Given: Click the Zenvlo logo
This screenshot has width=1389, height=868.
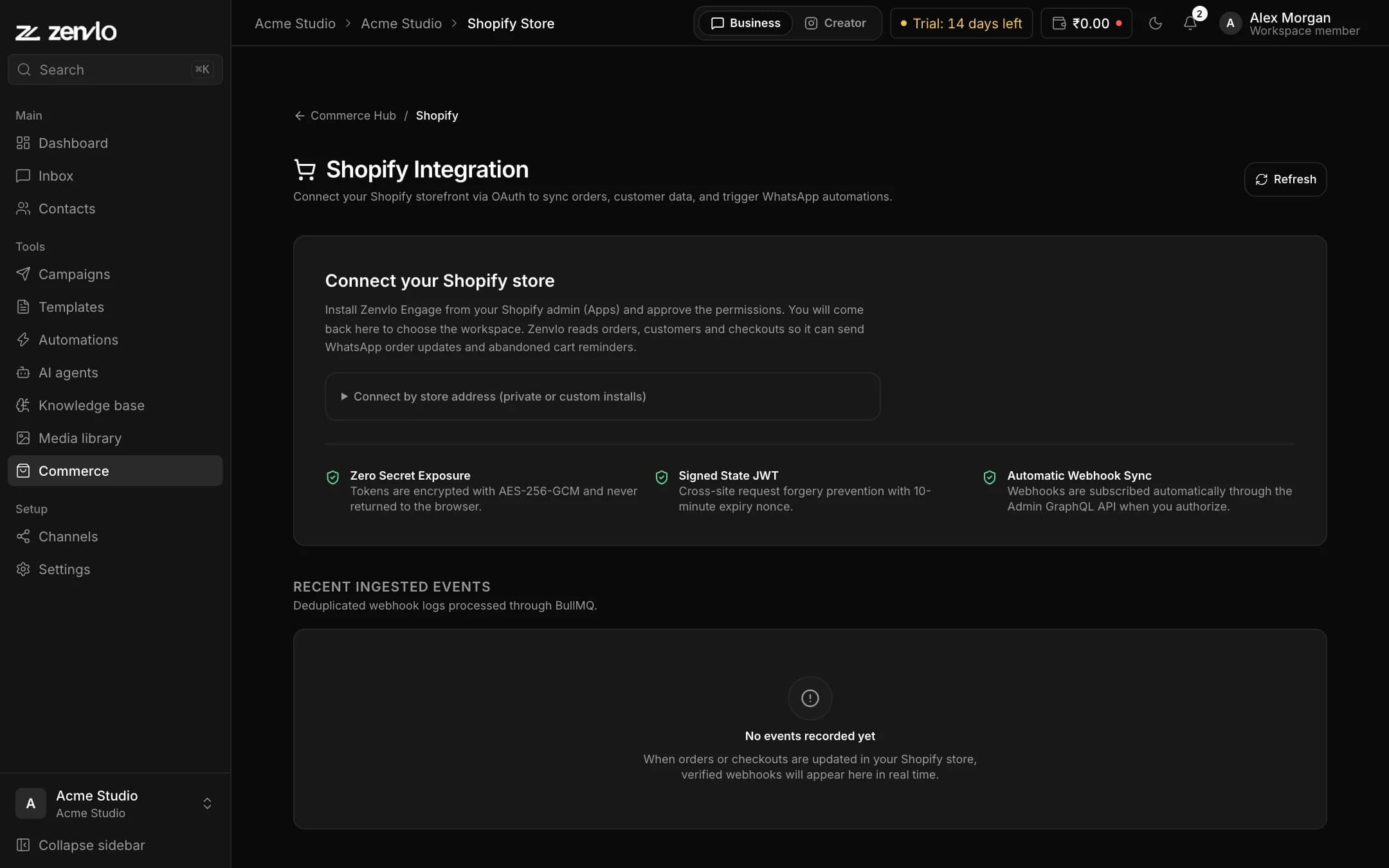Looking at the screenshot, I should click(x=66, y=31).
